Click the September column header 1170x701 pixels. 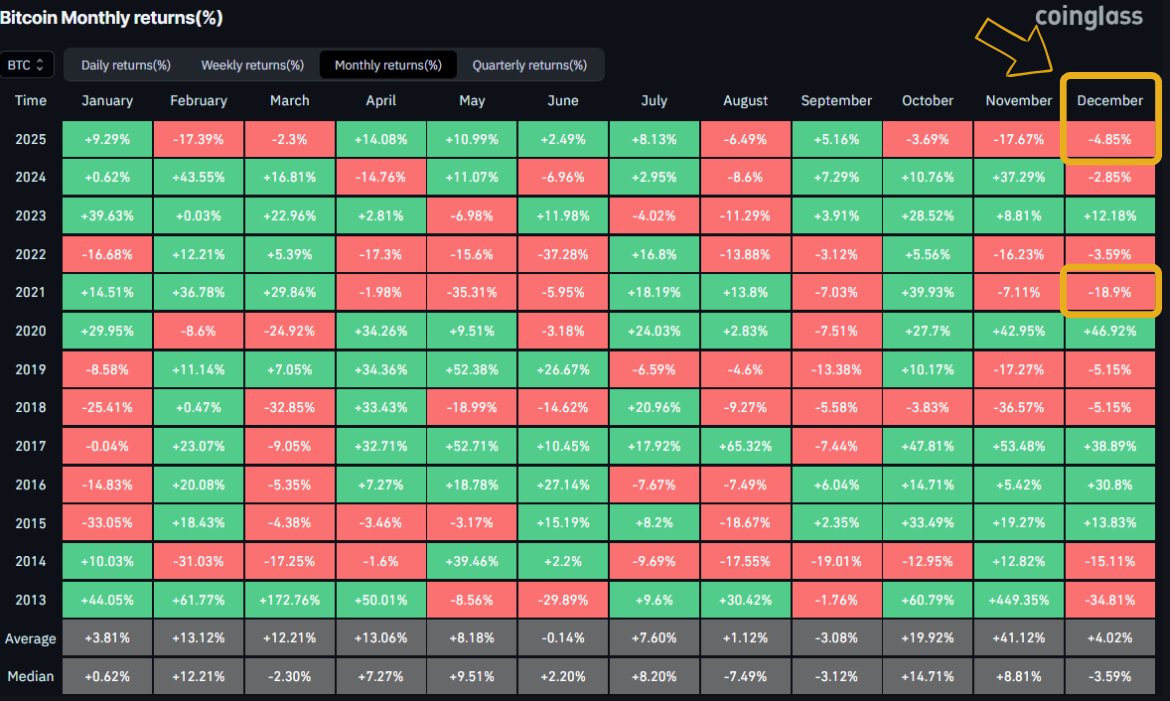click(x=836, y=100)
